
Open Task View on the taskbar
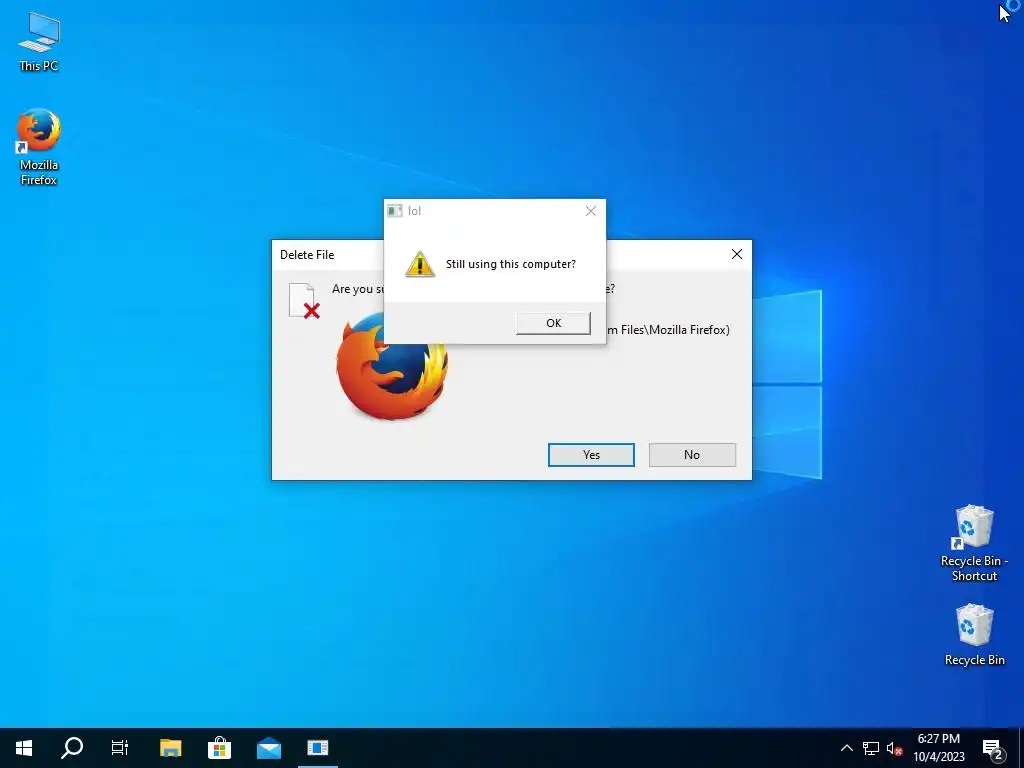click(x=120, y=748)
